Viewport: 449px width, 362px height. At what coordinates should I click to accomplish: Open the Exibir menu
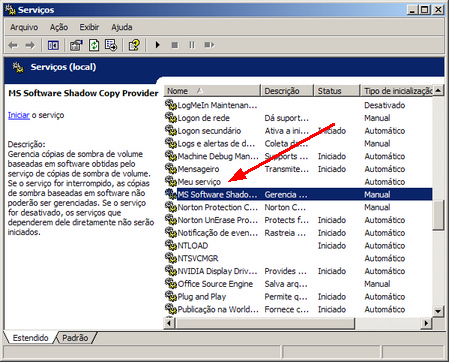coord(89,27)
